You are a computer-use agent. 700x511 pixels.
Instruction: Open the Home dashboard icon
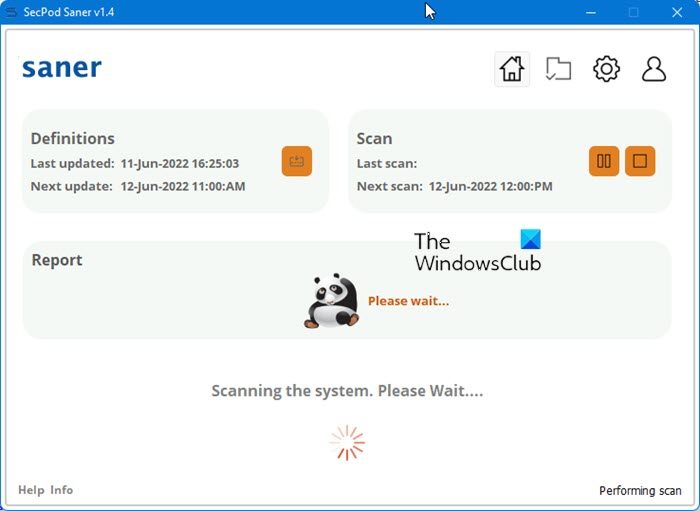click(512, 69)
